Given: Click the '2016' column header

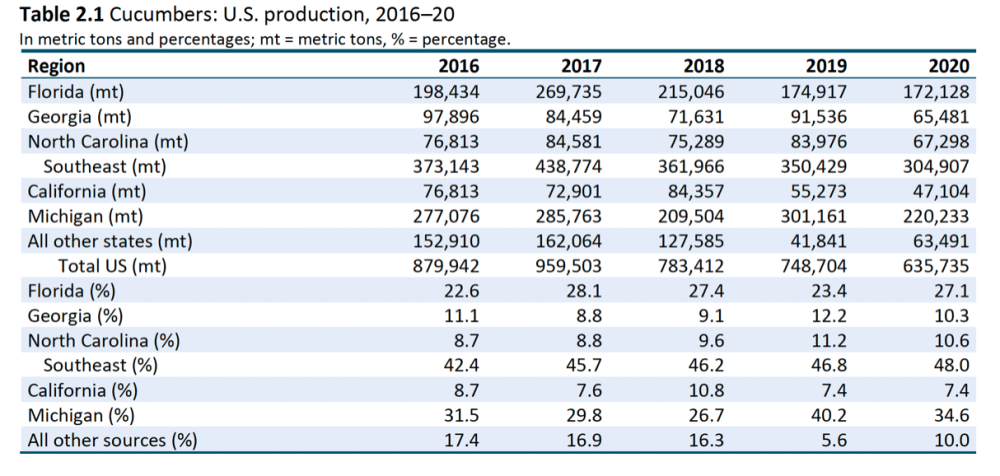Looking at the screenshot, I should [x=459, y=66].
